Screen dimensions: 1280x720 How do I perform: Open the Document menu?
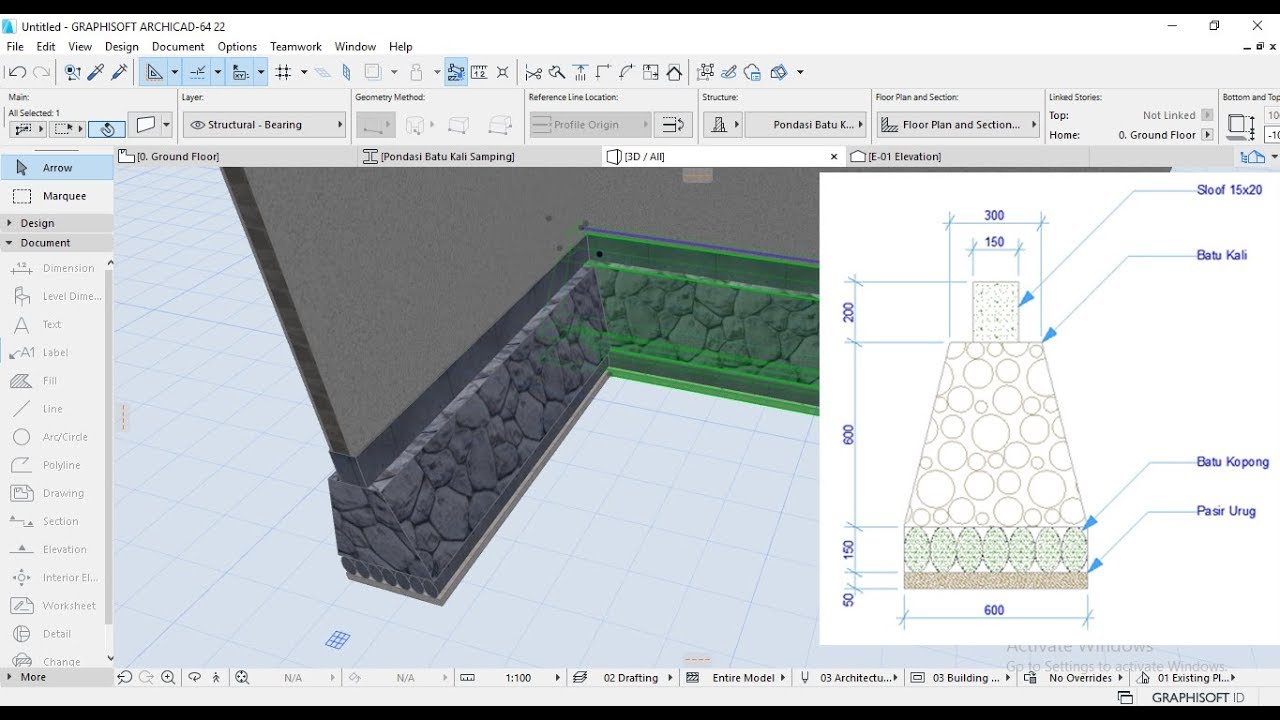click(x=178, y=47)
